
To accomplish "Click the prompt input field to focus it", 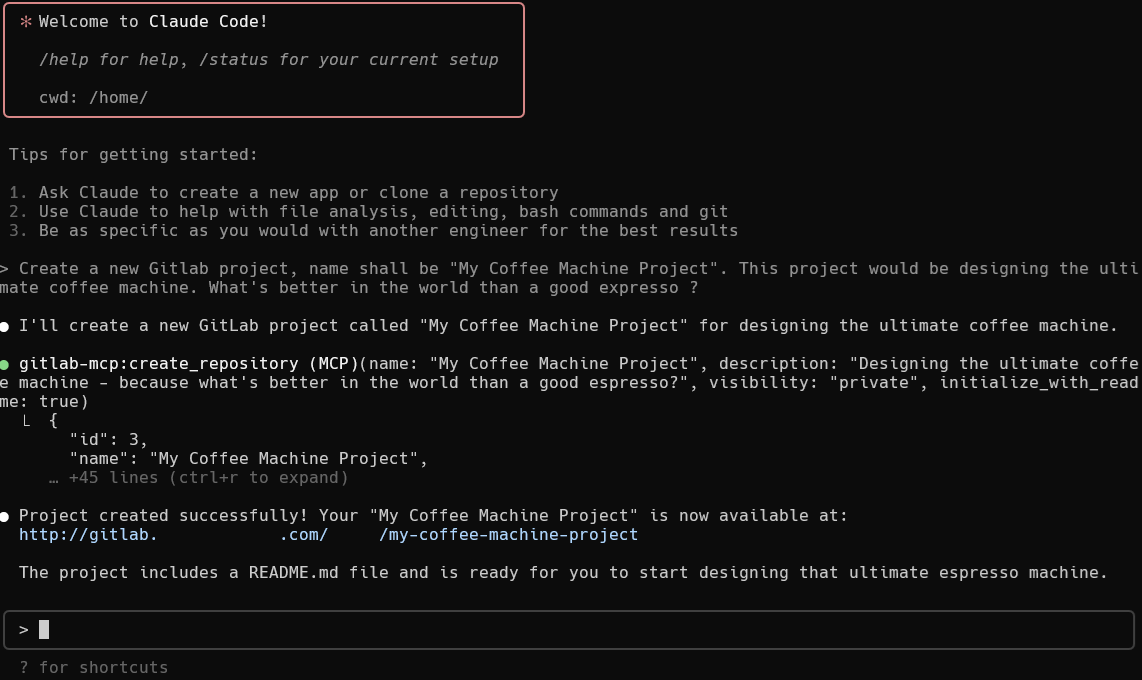I will (x=569, y=630).
